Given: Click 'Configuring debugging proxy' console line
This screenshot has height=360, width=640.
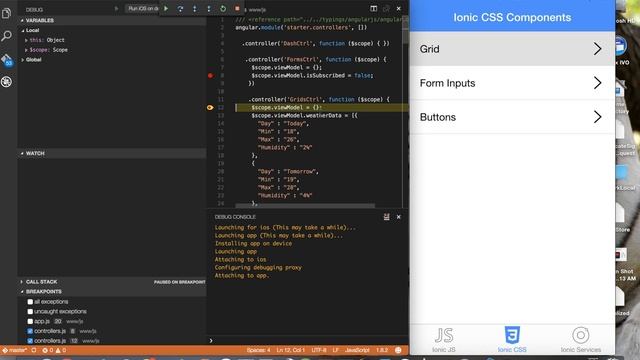Looking at the screenshot, I should pyautogui.click(x=258, y=267).
